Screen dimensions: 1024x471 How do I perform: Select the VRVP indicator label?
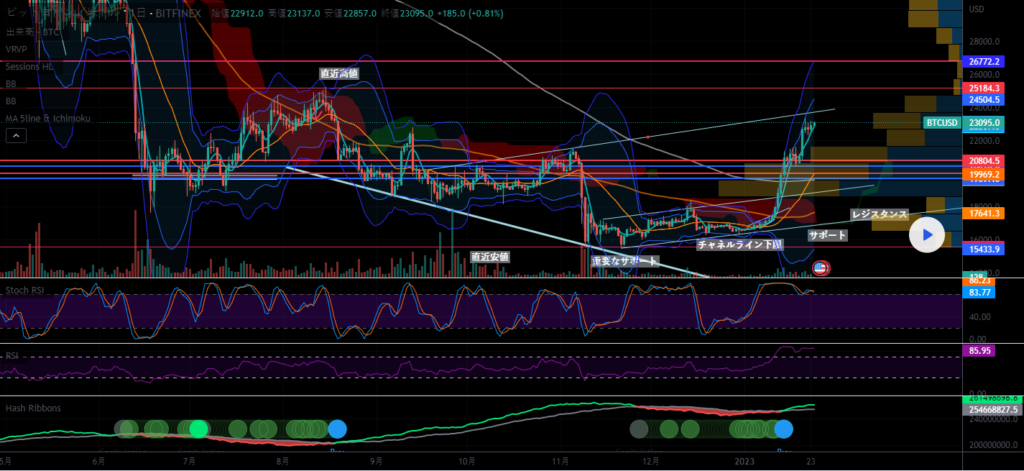[x=17, y=47]
